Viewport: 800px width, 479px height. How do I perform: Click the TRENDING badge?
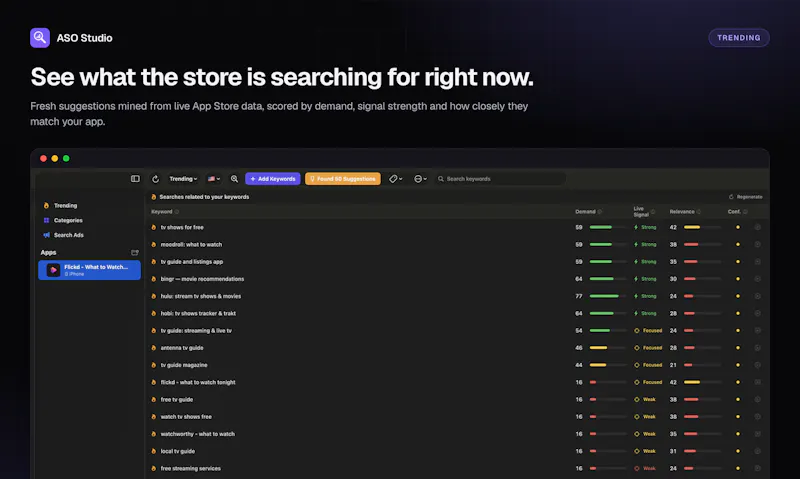click(739, 38)
